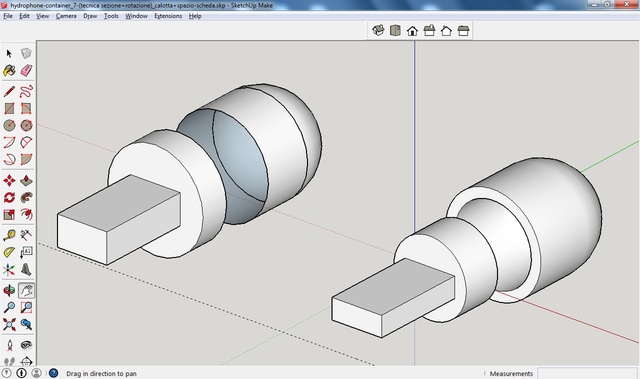Activate the Push/Pull tool
The height and width of the screenshot is (379, 640).
coord(26,180)
